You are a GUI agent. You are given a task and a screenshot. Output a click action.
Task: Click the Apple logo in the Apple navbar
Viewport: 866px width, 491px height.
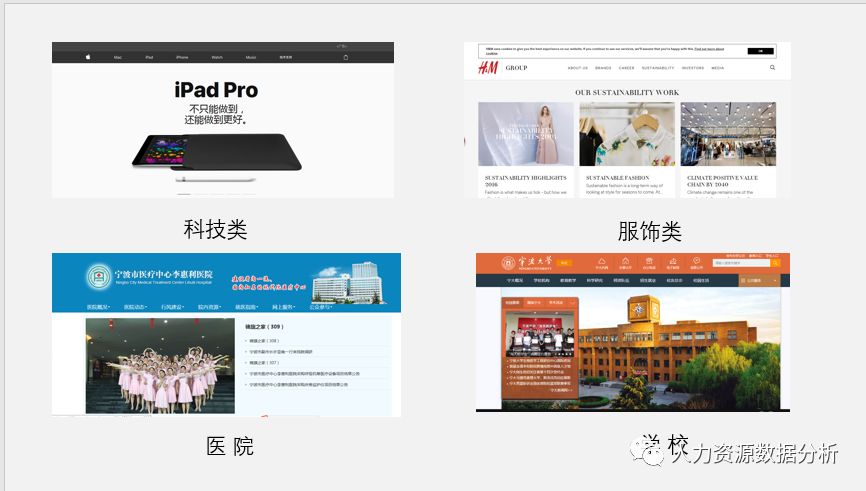[88, 57]
